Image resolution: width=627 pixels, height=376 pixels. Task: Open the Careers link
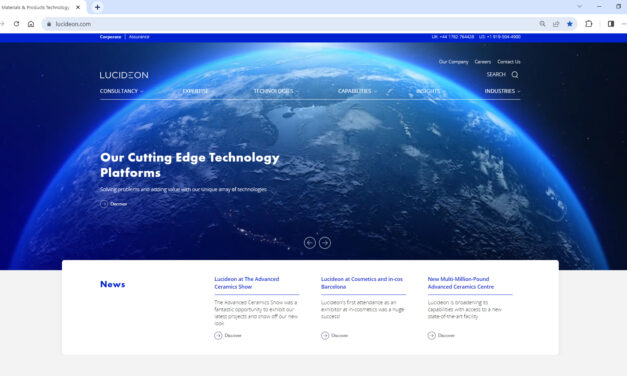[483, 62]
